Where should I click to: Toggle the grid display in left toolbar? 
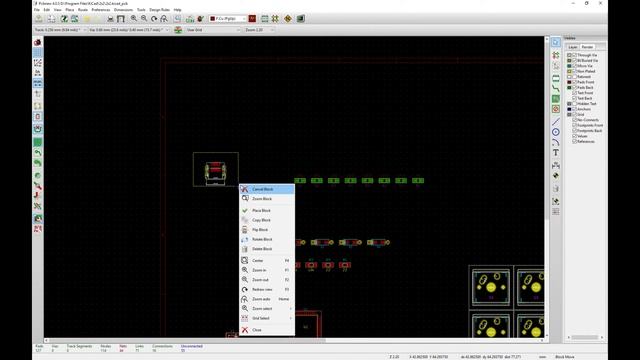[x=38, y=53]
